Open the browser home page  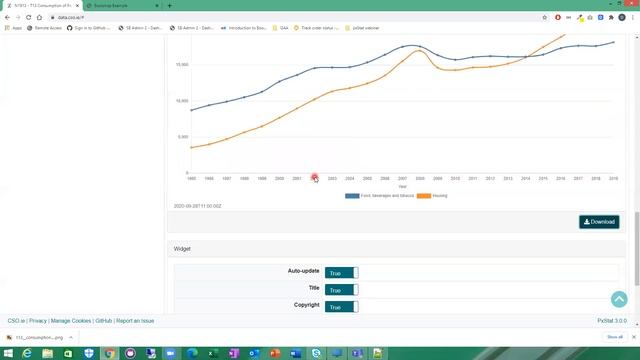pyautogui.click(x=39, y=18)
